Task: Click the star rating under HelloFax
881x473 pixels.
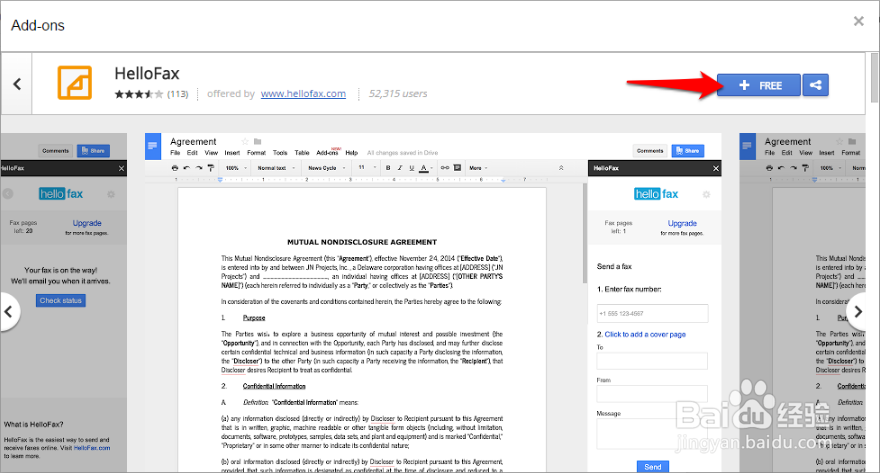Action: [139, 94]
